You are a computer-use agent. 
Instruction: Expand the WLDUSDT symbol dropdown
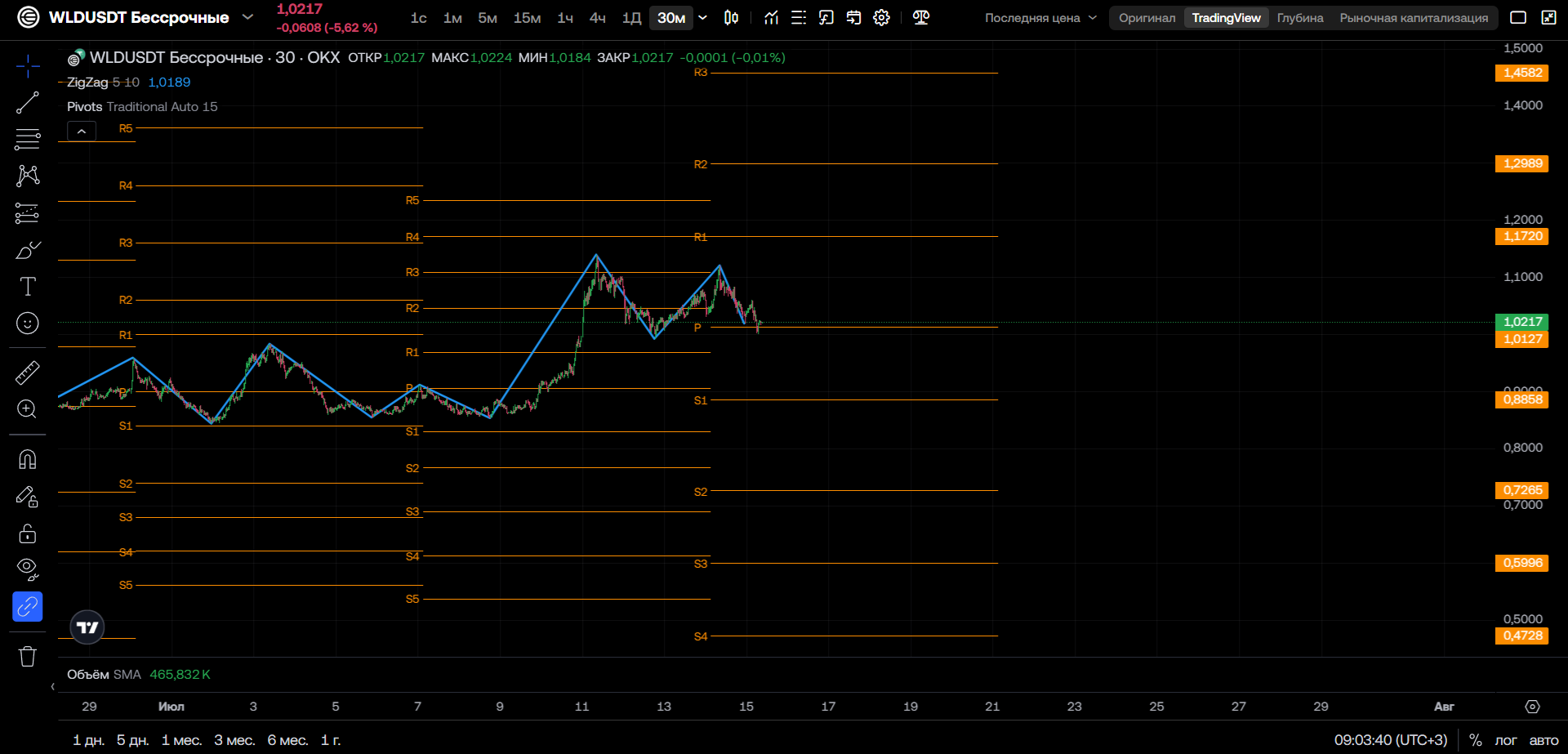click(x=247, y=17)
